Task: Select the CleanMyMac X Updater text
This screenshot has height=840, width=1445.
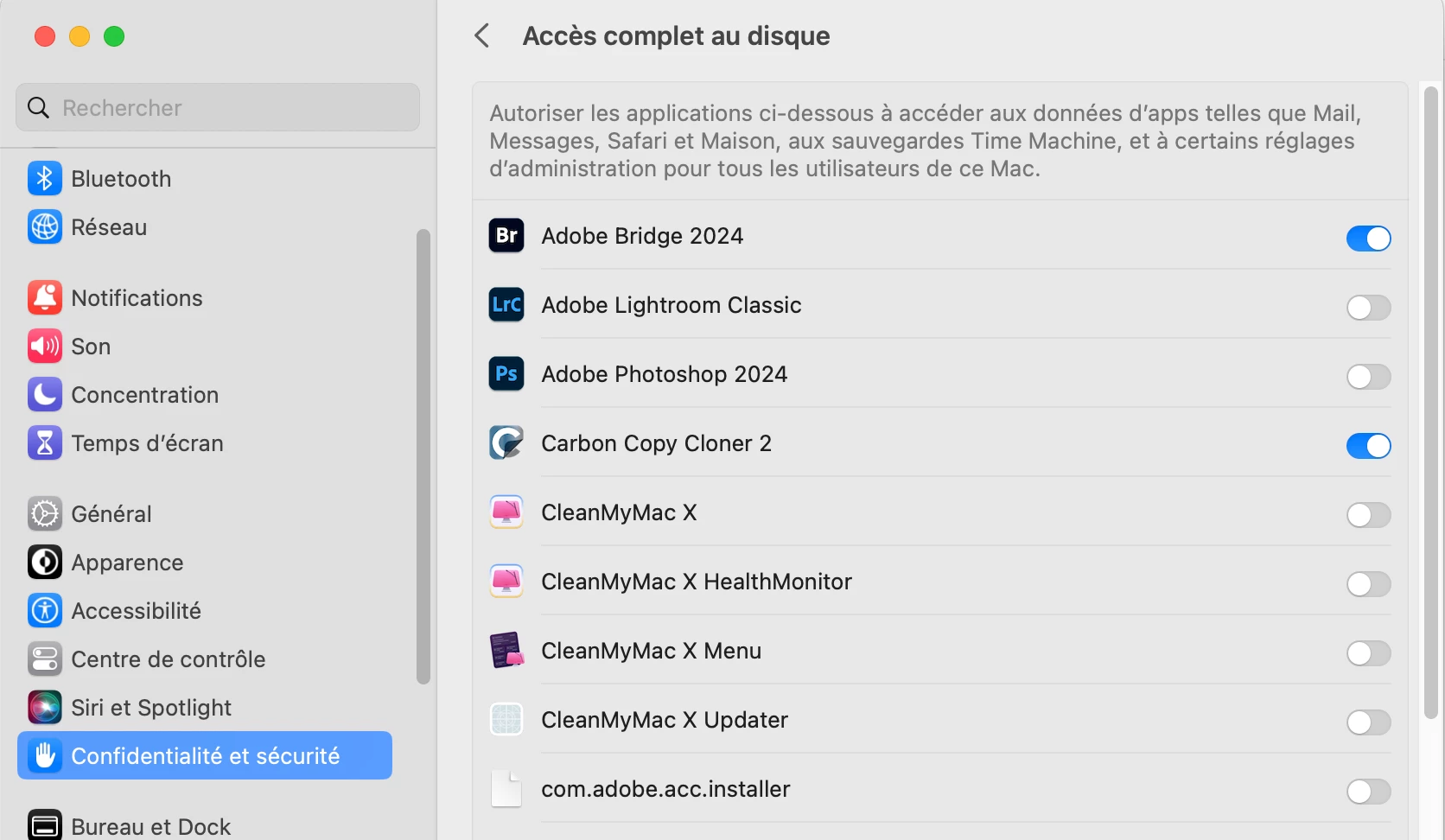Action: click(x=665, y=720)
